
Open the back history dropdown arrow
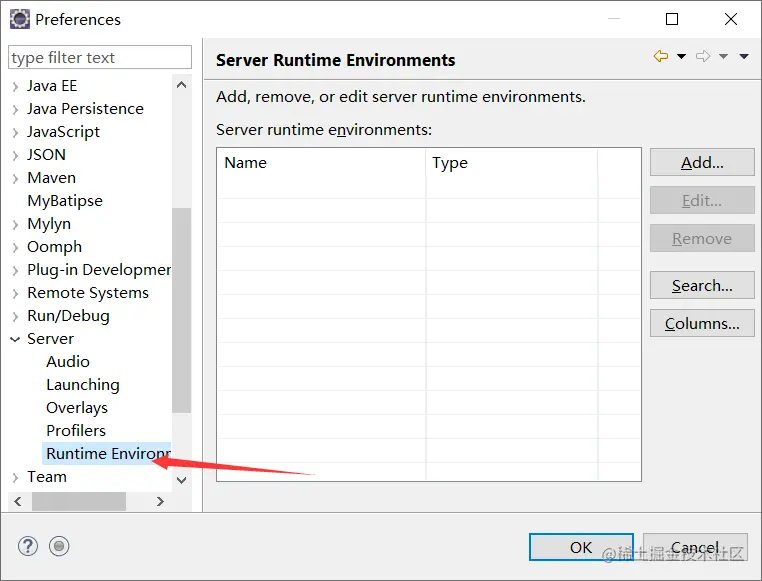(x=681, y=56)
